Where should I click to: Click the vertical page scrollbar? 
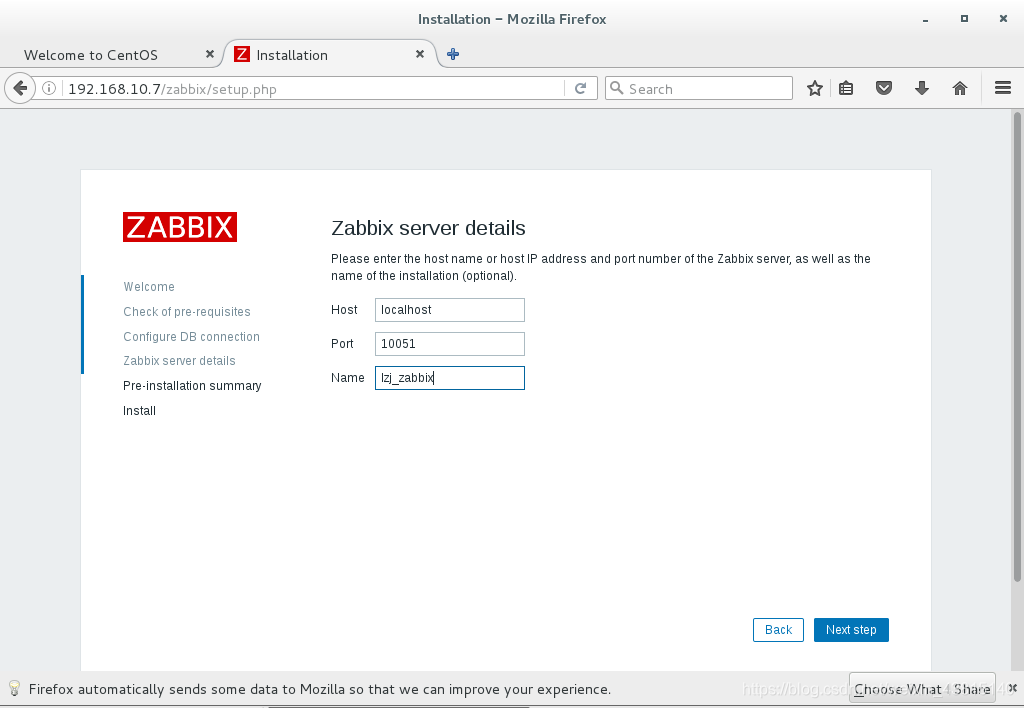(1017, 346)
